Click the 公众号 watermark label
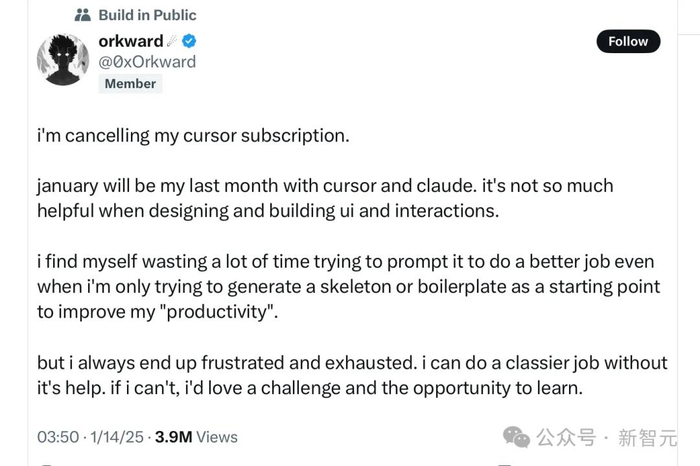The height and width of the screenshot is (466, 700). tap(565, 438)
